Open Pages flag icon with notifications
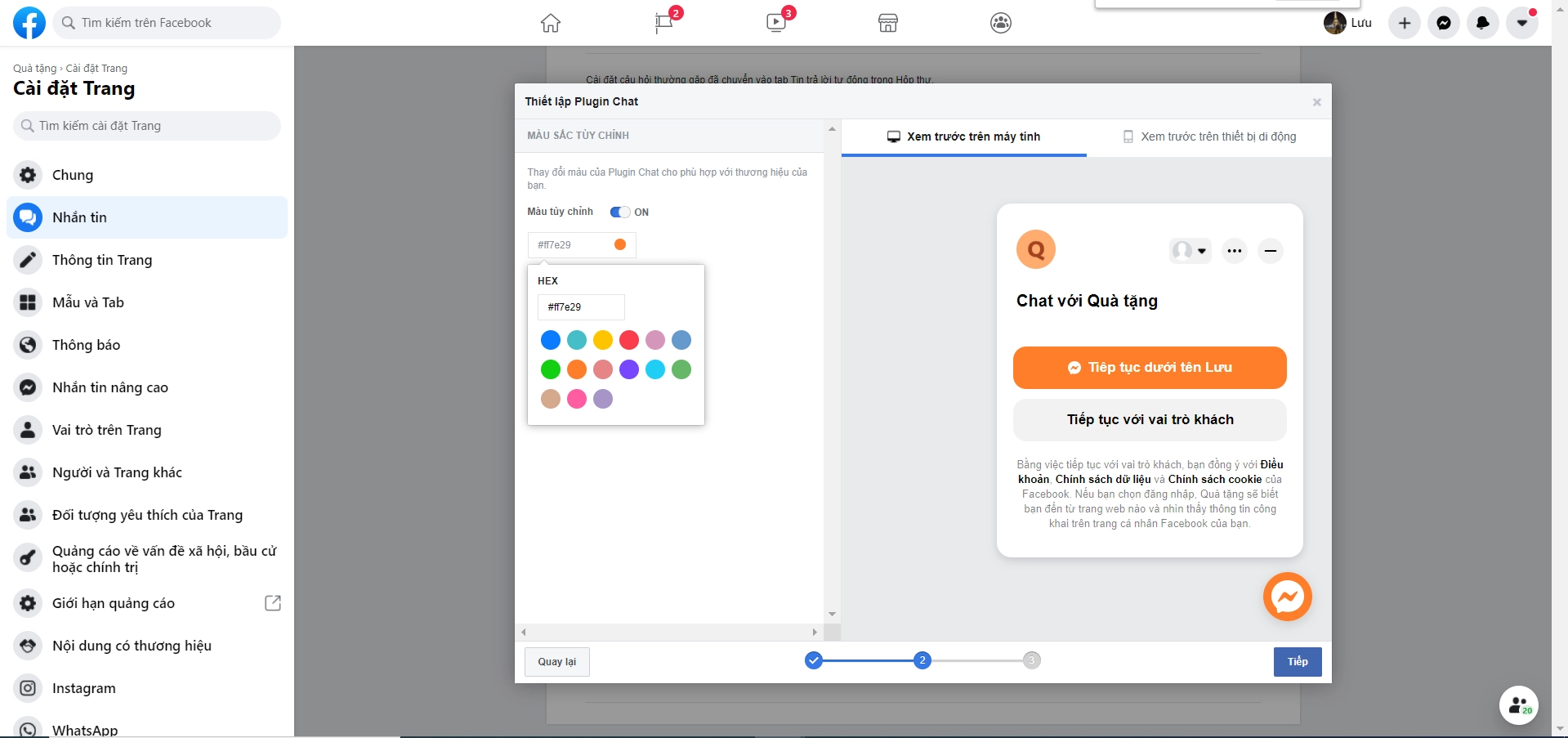1568x738 pixels. click(x=664, y=23)
